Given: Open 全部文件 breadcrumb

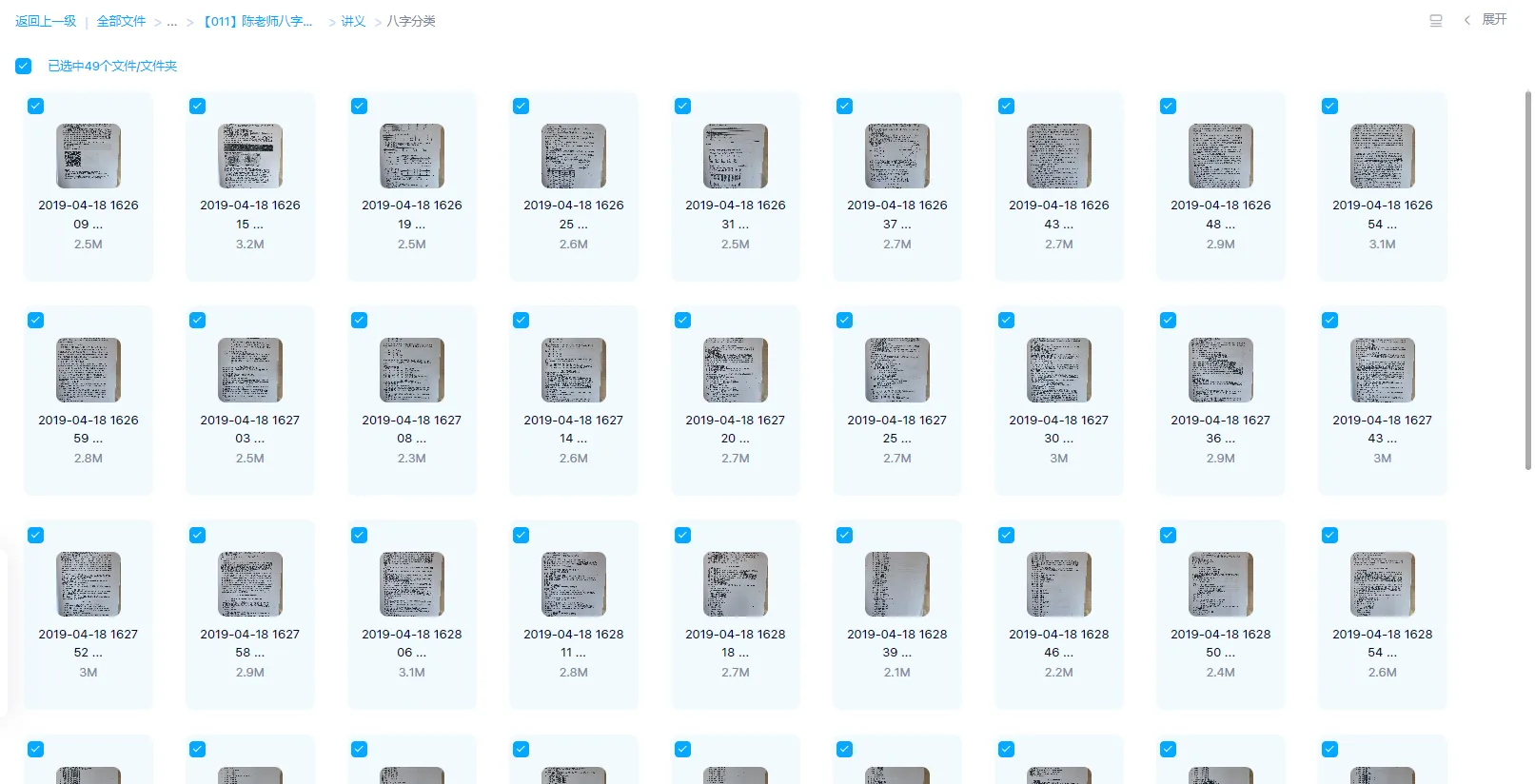Looking at the screenshot, I should click(x=121, y=21).
